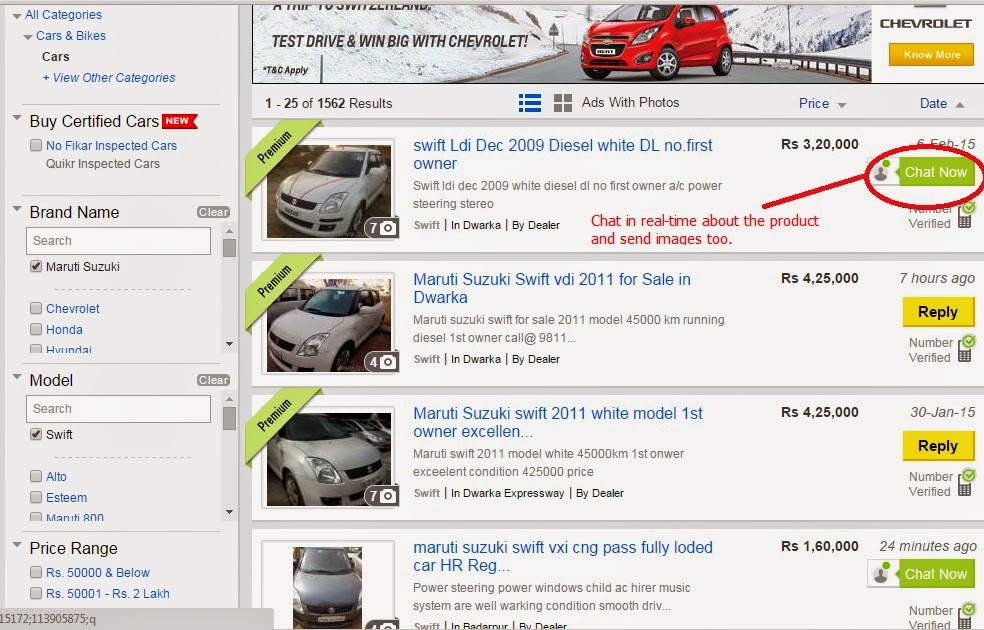The width and height of the screenshot is (984, 630).
Task: Click the NEW badge beside Buy Certified Cars
Action: (x=179, y=121)
